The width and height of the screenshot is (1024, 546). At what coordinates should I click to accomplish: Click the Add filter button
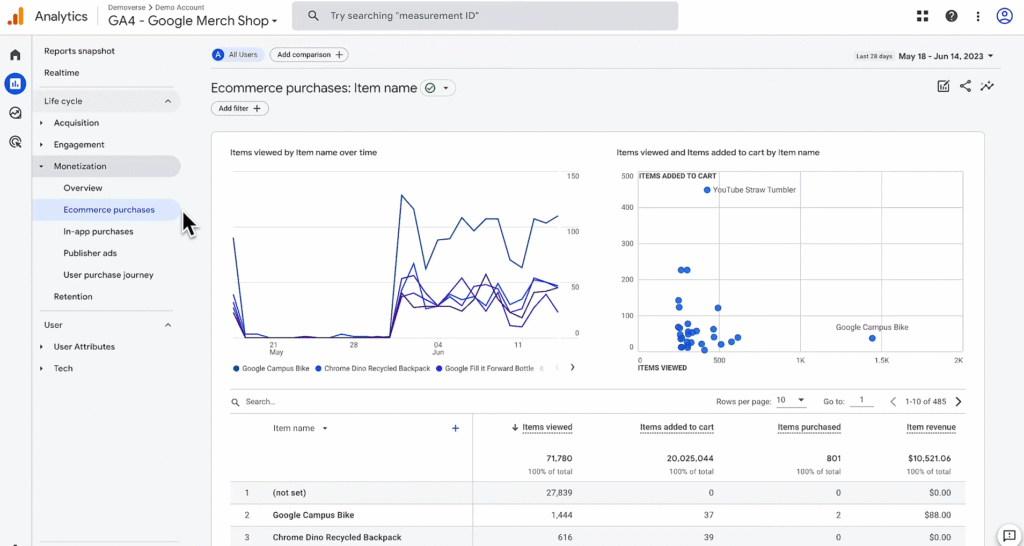coord(240,108)
